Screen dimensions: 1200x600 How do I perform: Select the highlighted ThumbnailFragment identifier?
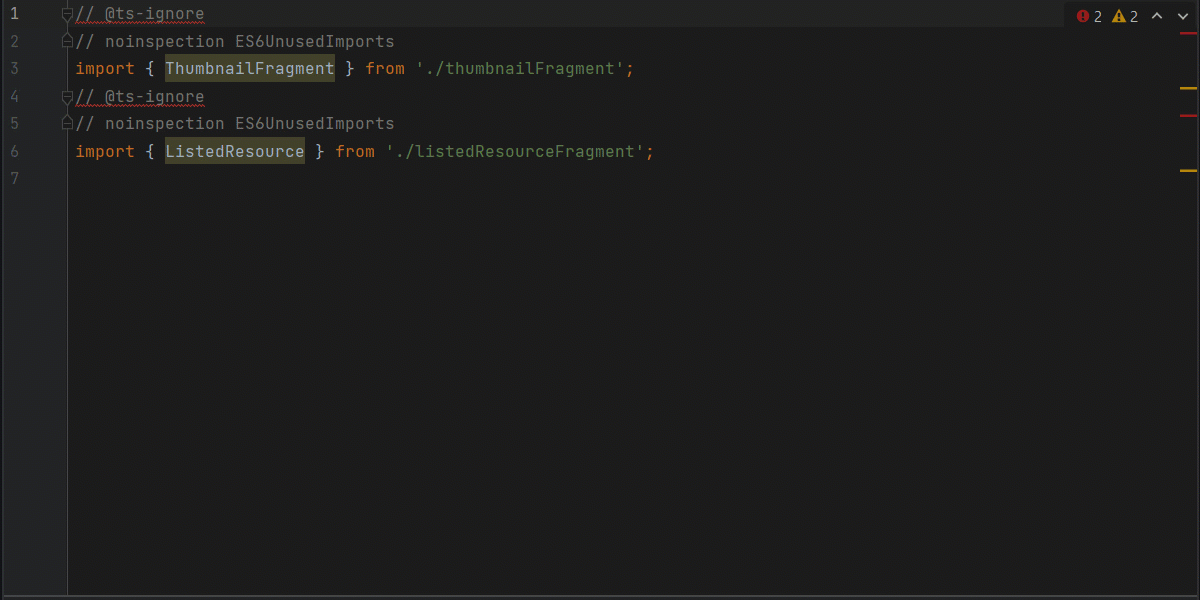point(249,68)
